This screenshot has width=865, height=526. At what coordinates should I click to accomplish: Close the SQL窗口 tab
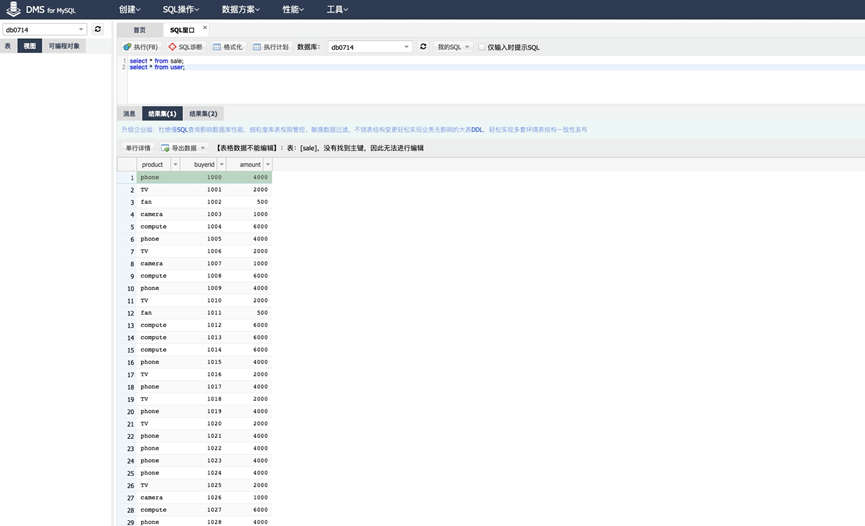click(x=205, y=27)
